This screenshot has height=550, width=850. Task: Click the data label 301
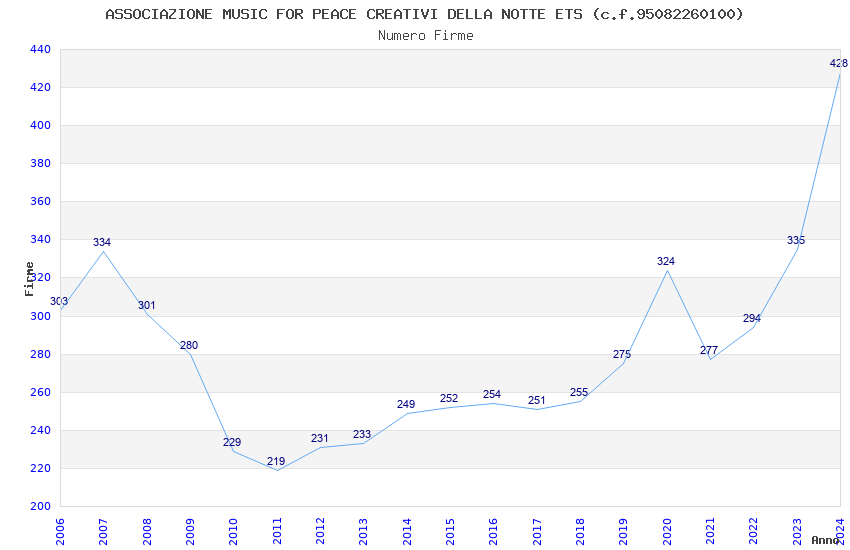point(146,305)
